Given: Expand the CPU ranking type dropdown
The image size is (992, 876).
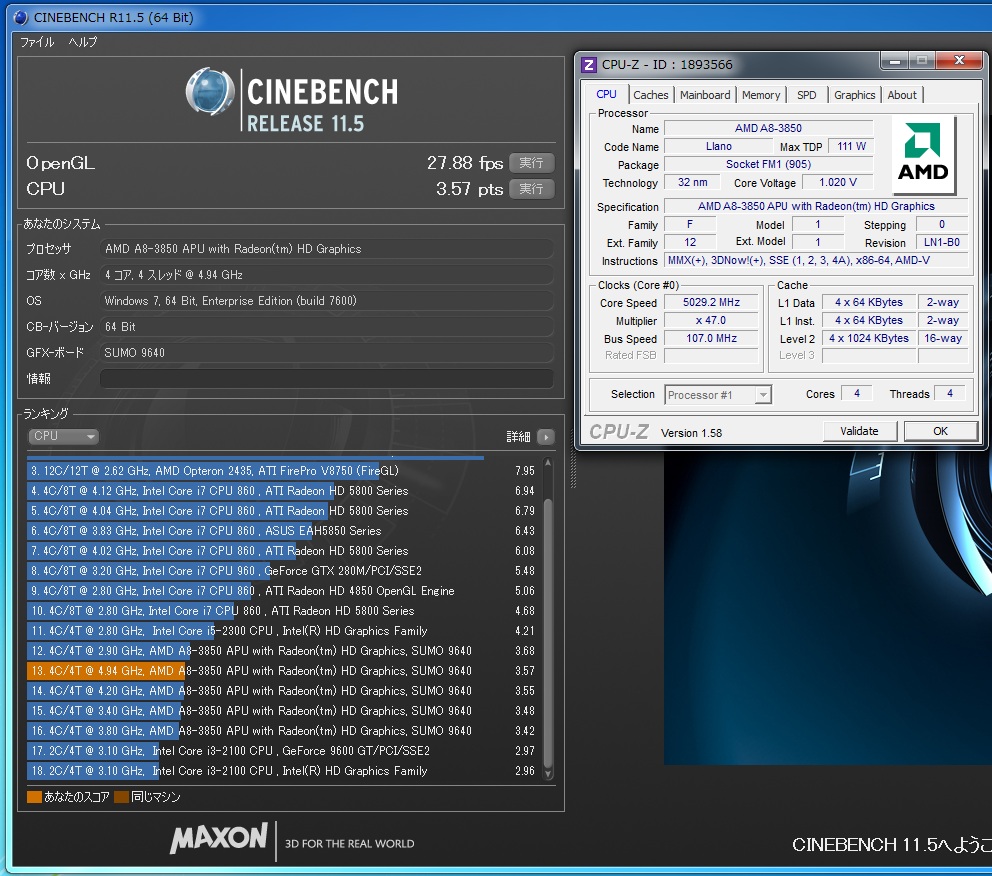Looking at the screenshot, I should coord(64,436).
